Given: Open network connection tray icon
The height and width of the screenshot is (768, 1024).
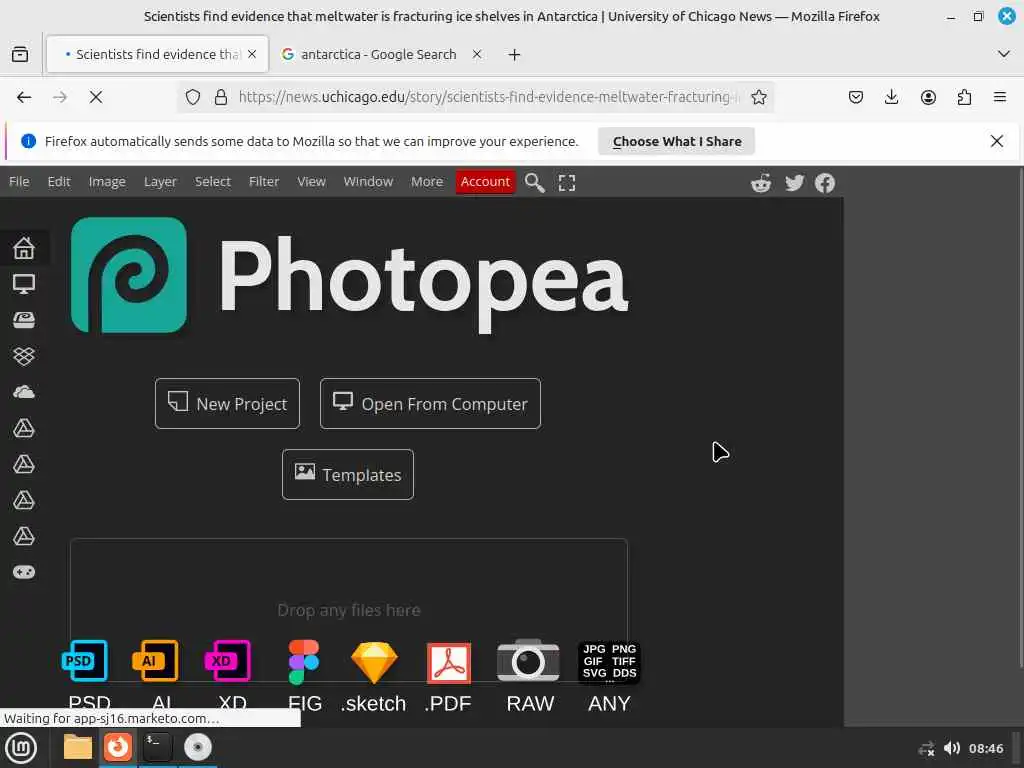Looking at the screenshot, I should 926,748.
